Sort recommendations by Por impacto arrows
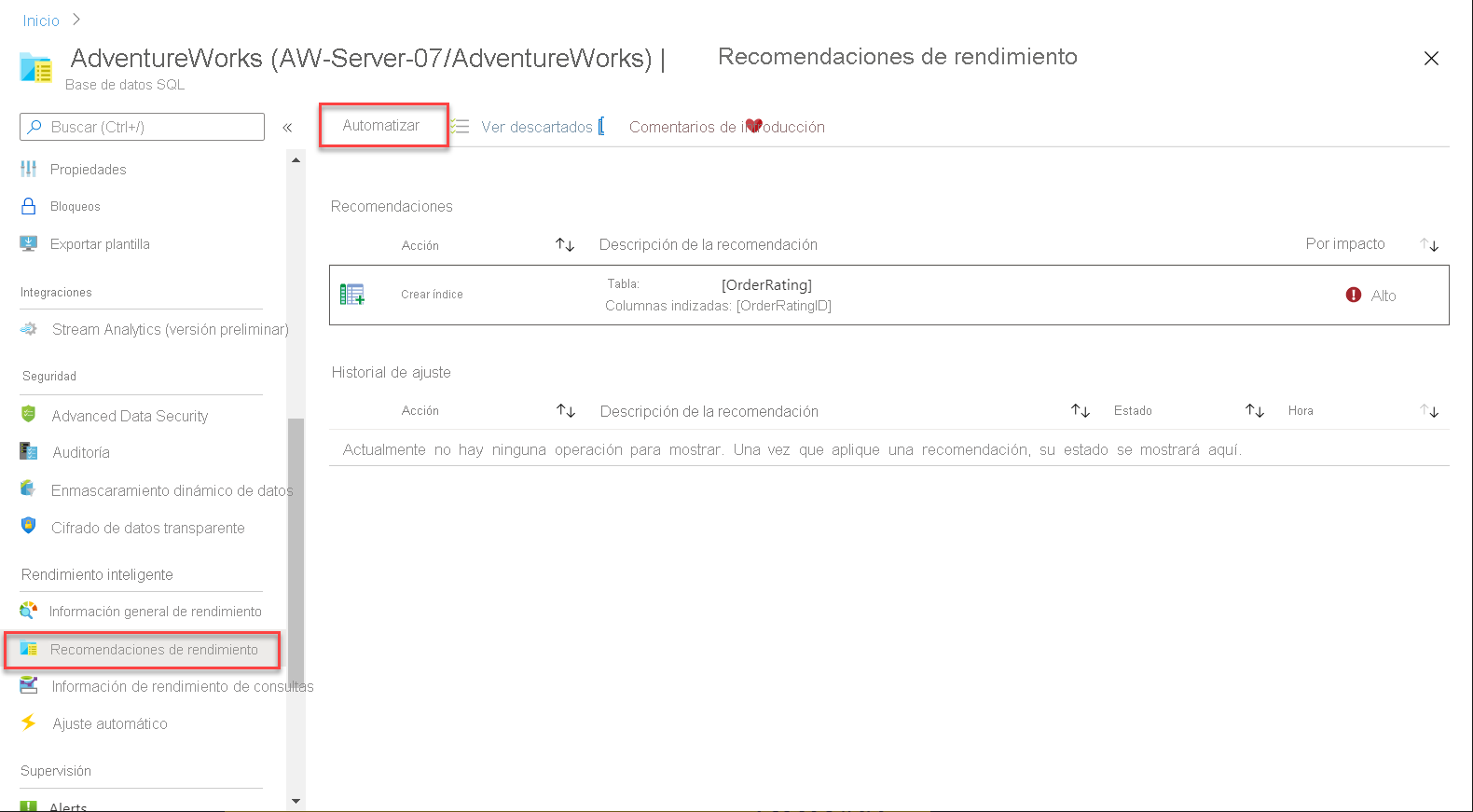The image size is (1473, 812). 1430,244
